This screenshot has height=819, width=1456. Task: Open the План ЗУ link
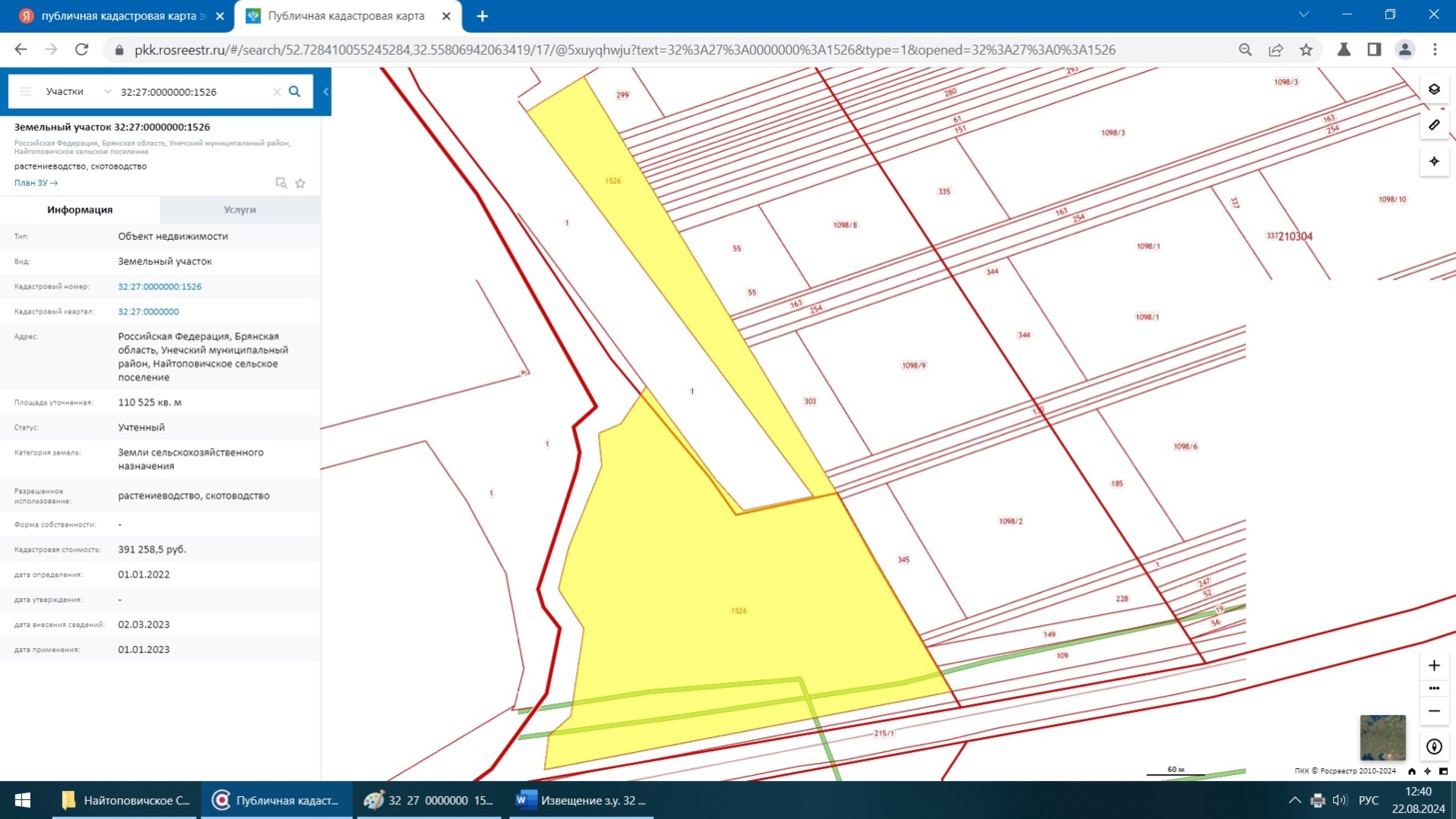click(x=36, y=183)
